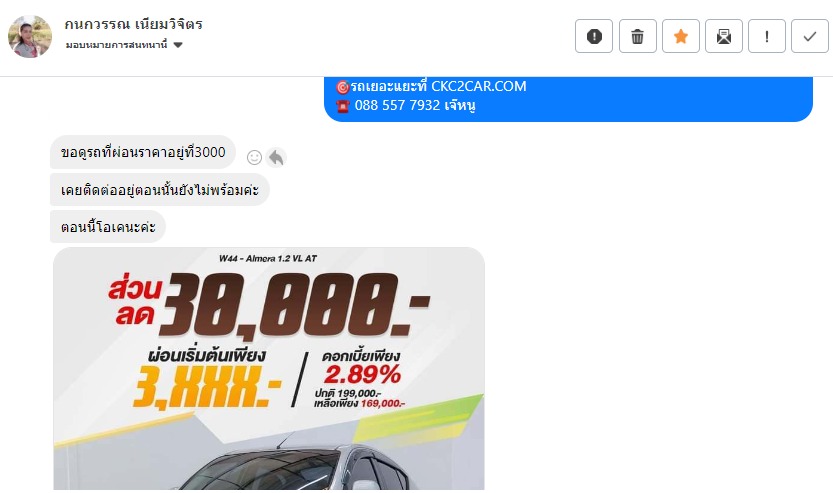Reply to the 3000 installment message
Image resolution: width=833 pixels, height=493 pixels.
click(276, 157)
